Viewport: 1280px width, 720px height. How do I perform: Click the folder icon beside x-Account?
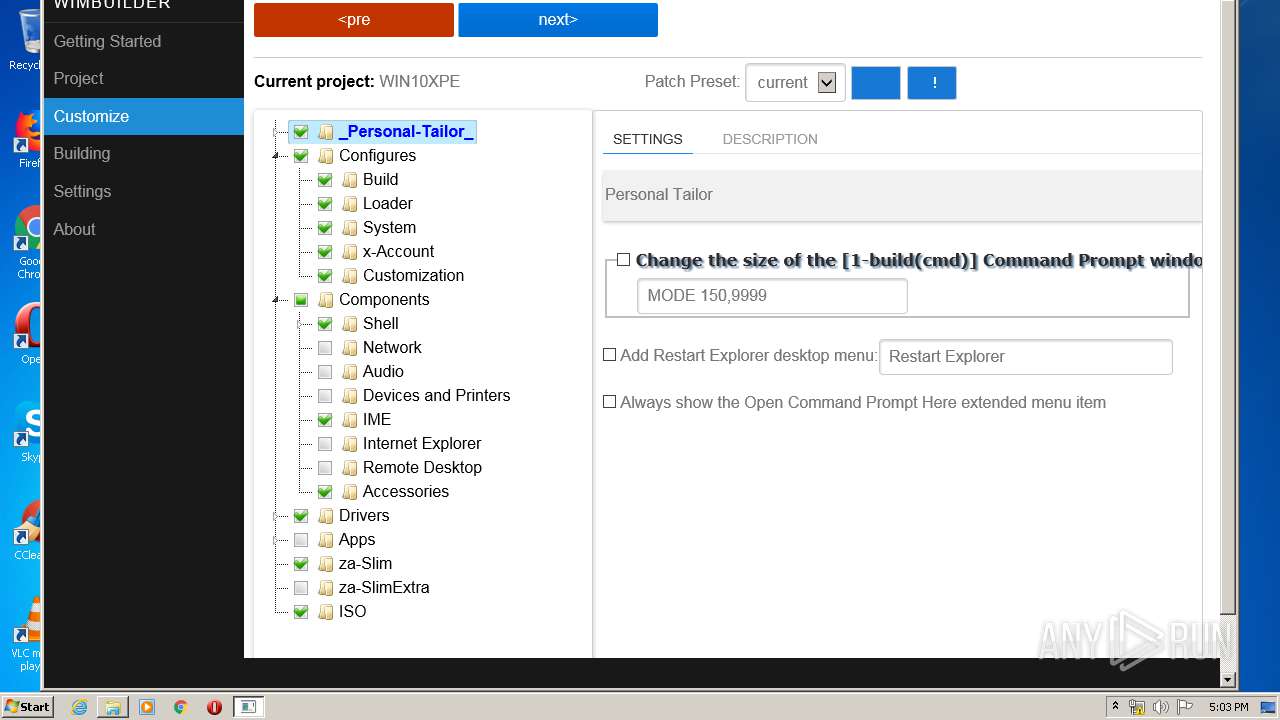tap(349, 252)
